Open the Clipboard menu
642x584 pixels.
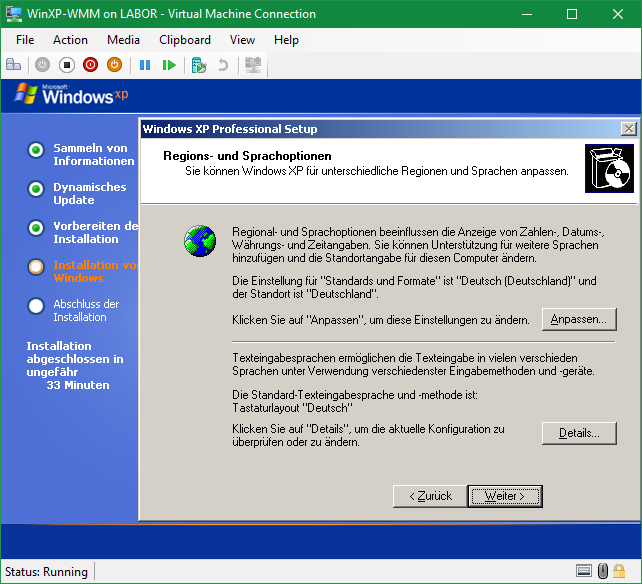185,40
